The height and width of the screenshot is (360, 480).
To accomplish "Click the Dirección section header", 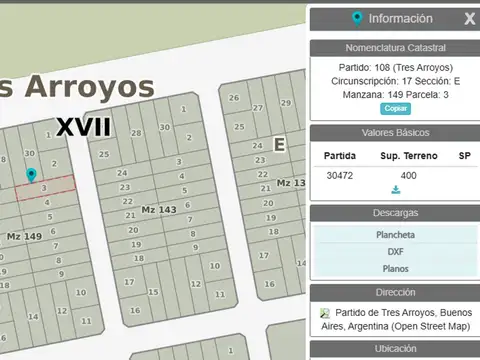I will click(x=395, y=293).
